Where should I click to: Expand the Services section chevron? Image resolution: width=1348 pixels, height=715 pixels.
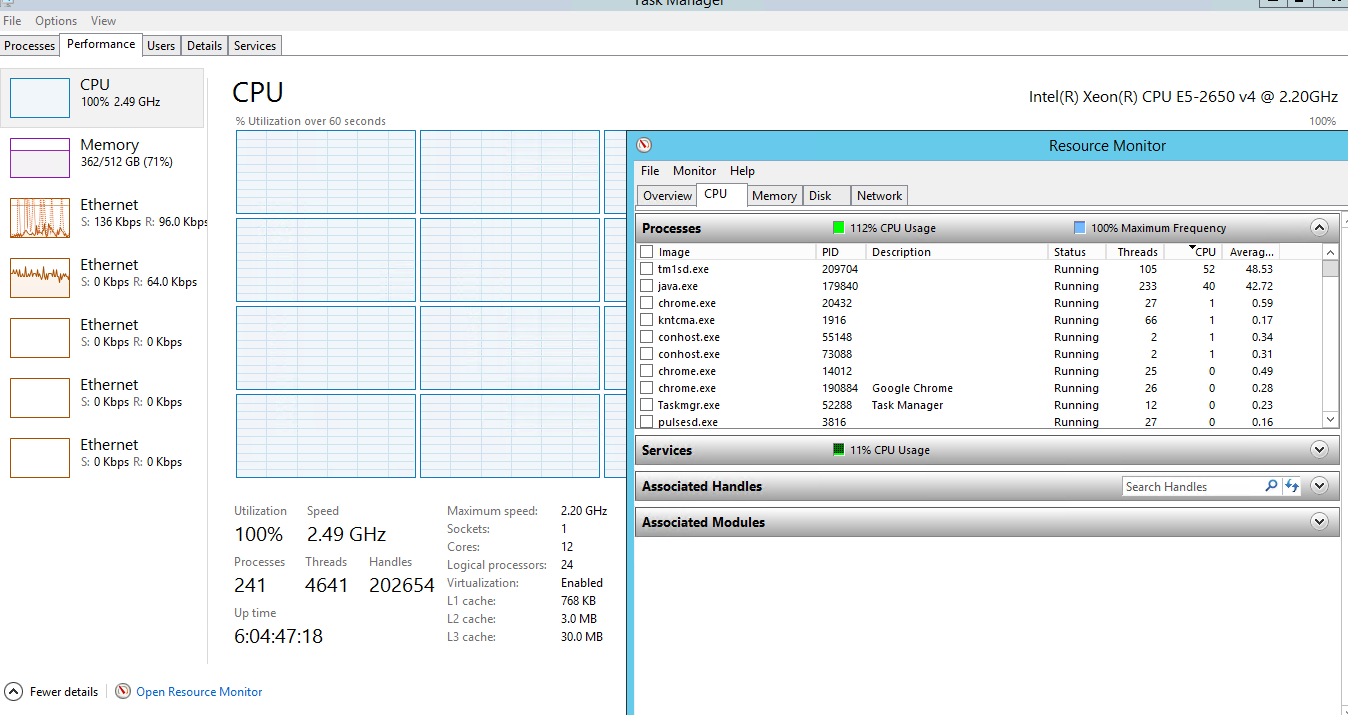click(1319, 450)
